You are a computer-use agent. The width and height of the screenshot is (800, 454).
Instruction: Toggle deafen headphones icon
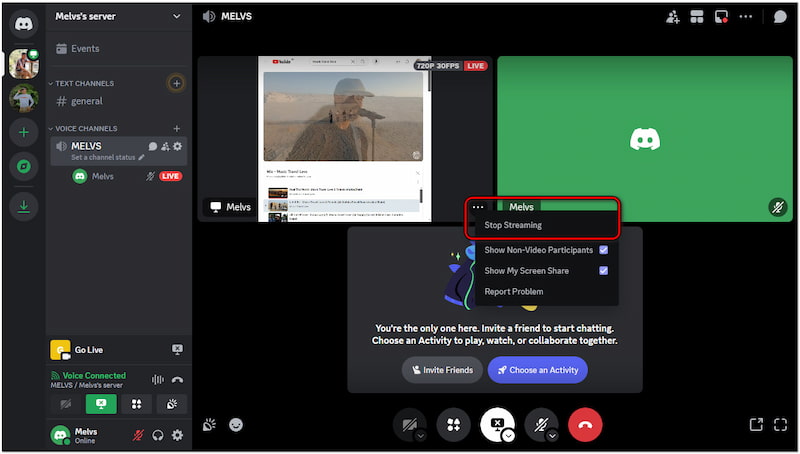pyautogui.click(x=158, y=435)
